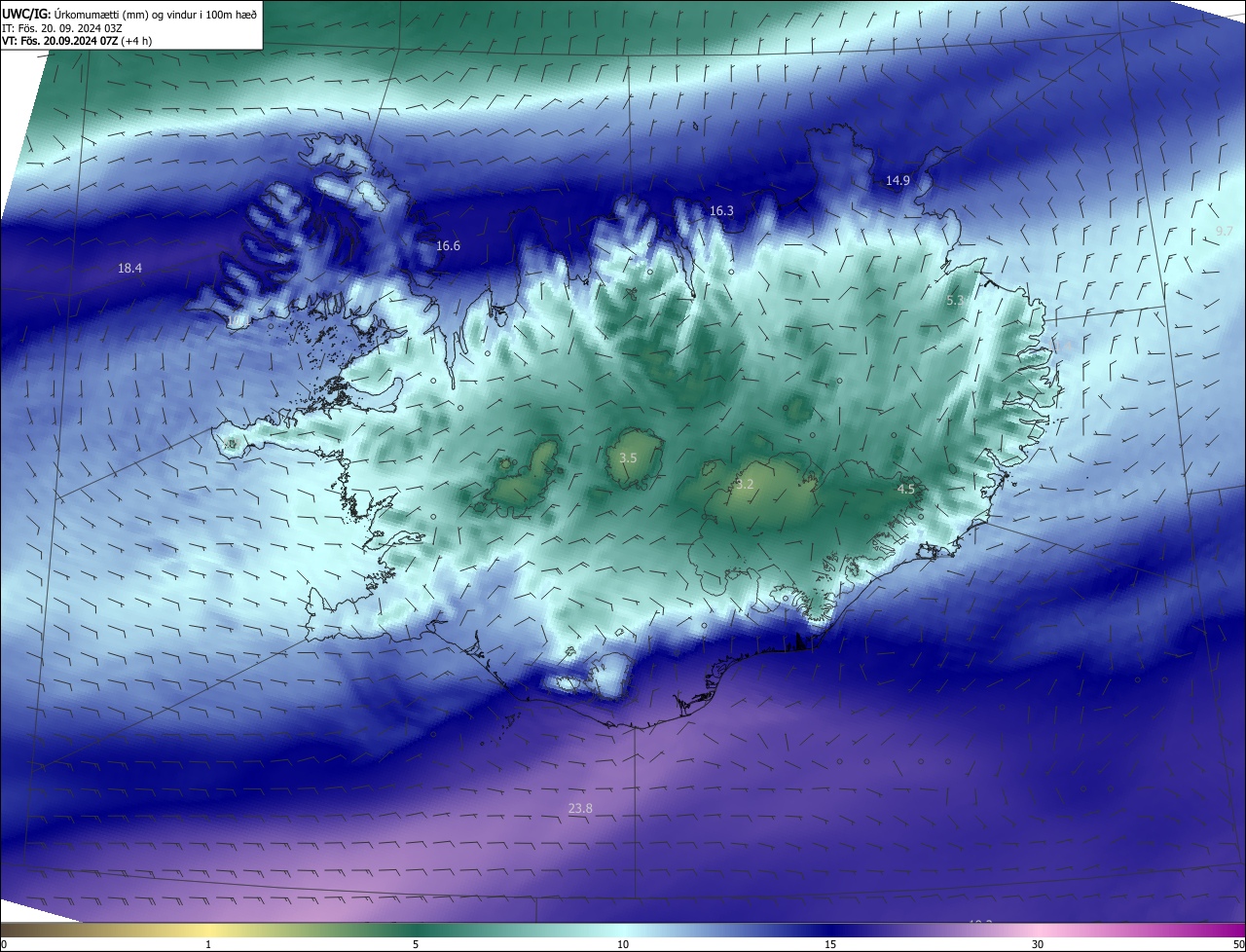The width and height of the screenshot is (1246, 952).
Task: Click the 9.7 value at far east
Action: click(1225, 231)
